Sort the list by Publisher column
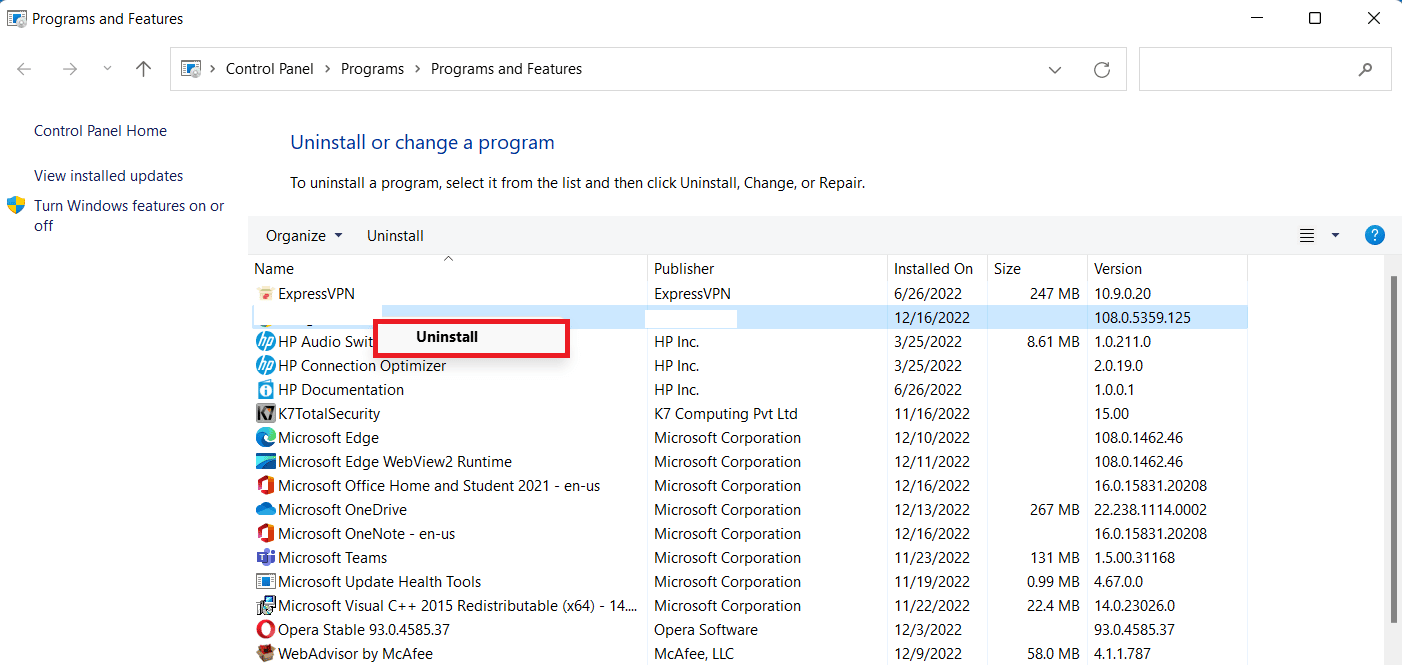This screenshot has height=665, width=1402. tap(684, 269)
